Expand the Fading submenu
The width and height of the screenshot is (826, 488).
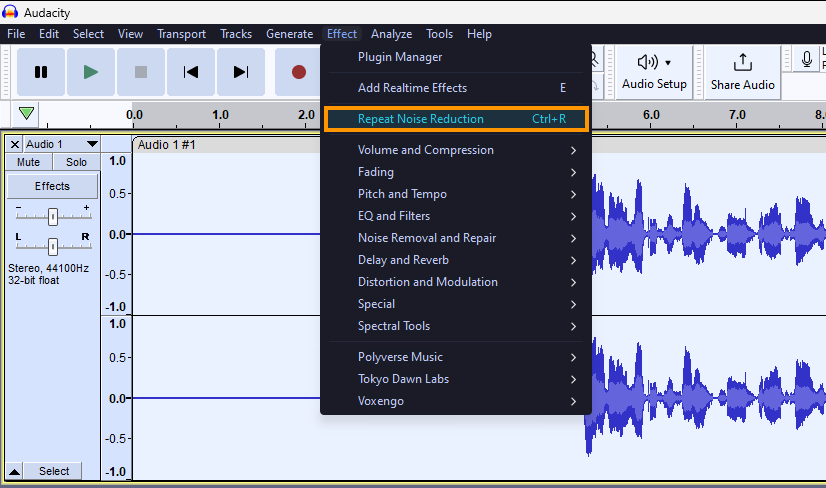click(x=456, y=172)
